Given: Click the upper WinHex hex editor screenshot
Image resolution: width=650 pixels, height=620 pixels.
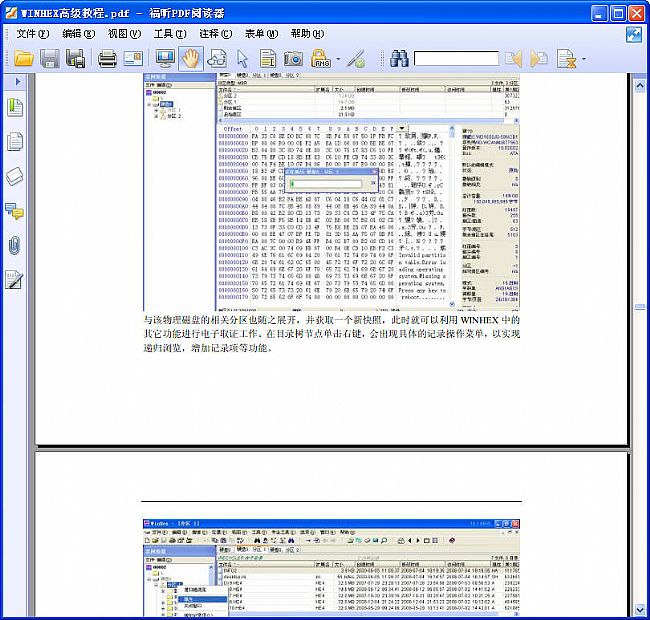Looking at the screenshot, I should tap(331, 191).
